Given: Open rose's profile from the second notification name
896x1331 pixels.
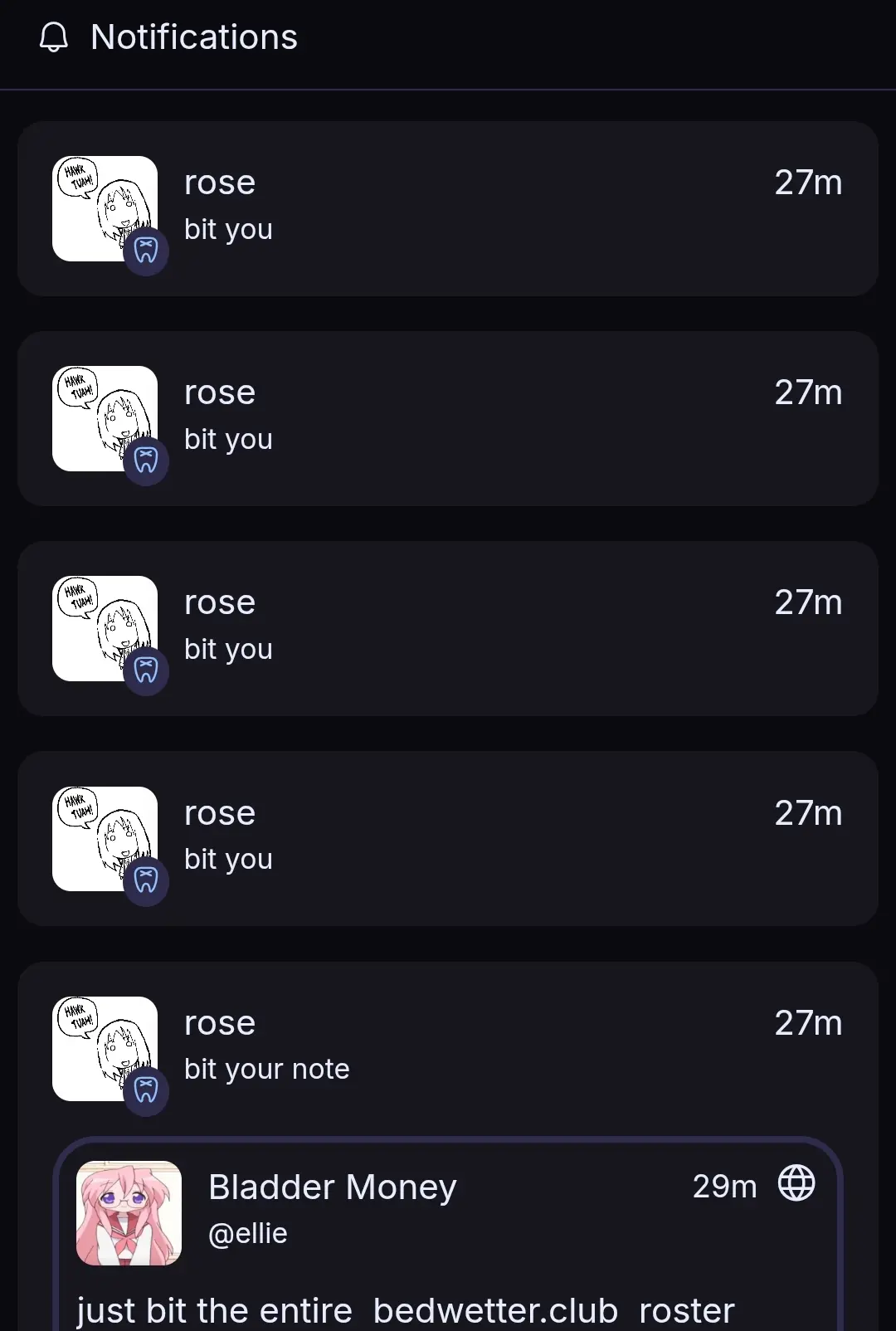Looking at the screenshot, I should point(220,392).
